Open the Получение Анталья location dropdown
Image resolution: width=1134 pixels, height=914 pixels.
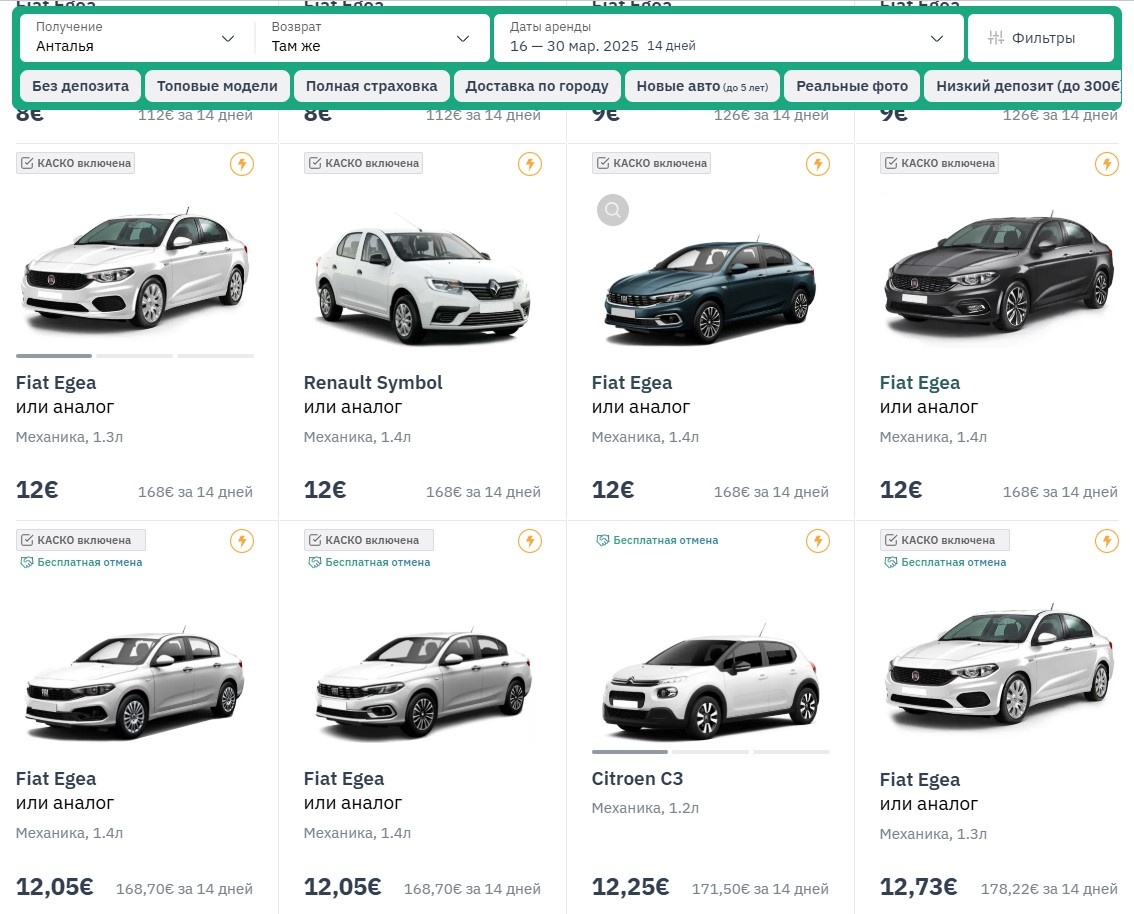point(136,38)
